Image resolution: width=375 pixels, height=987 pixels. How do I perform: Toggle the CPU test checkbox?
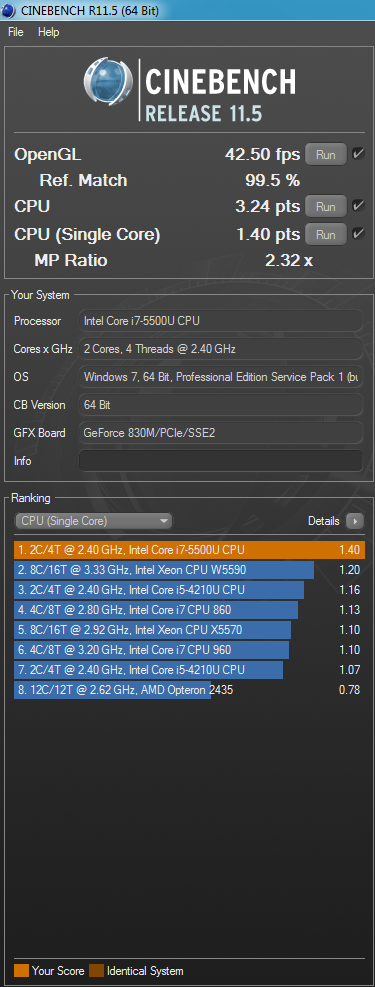[x=358, y=206]
